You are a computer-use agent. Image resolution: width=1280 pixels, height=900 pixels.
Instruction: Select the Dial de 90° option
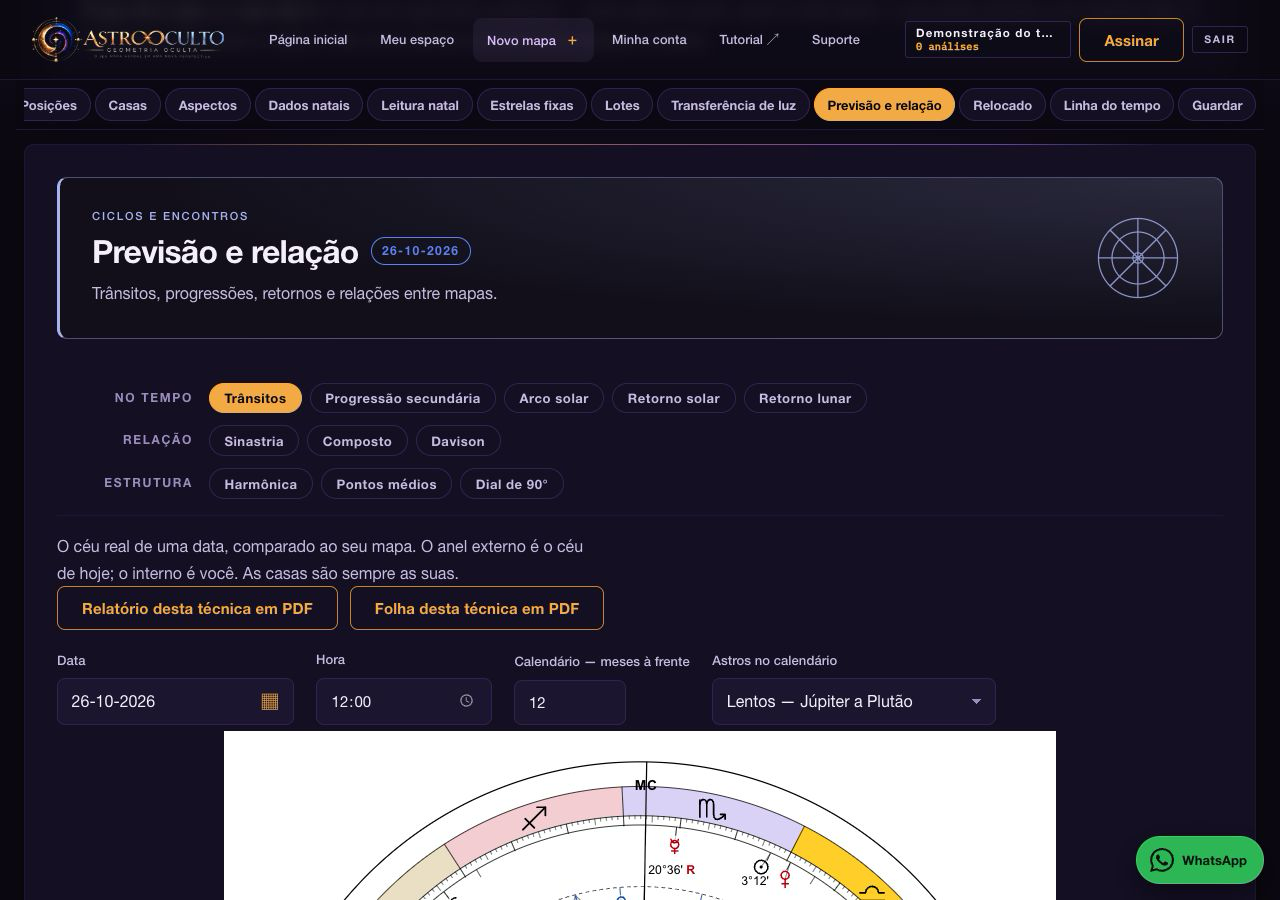click(x=512, y=484)
